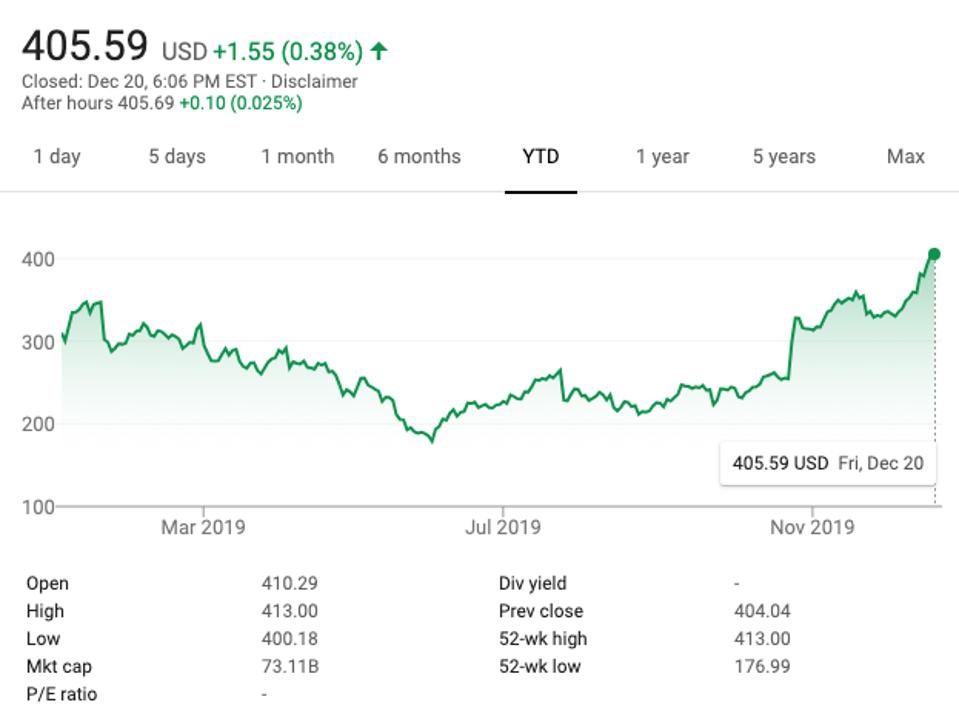Image resolution: width=959 pixels, height=722 pixels.
Task: Show the 1 month chart view
Action: tap(297, 157)
